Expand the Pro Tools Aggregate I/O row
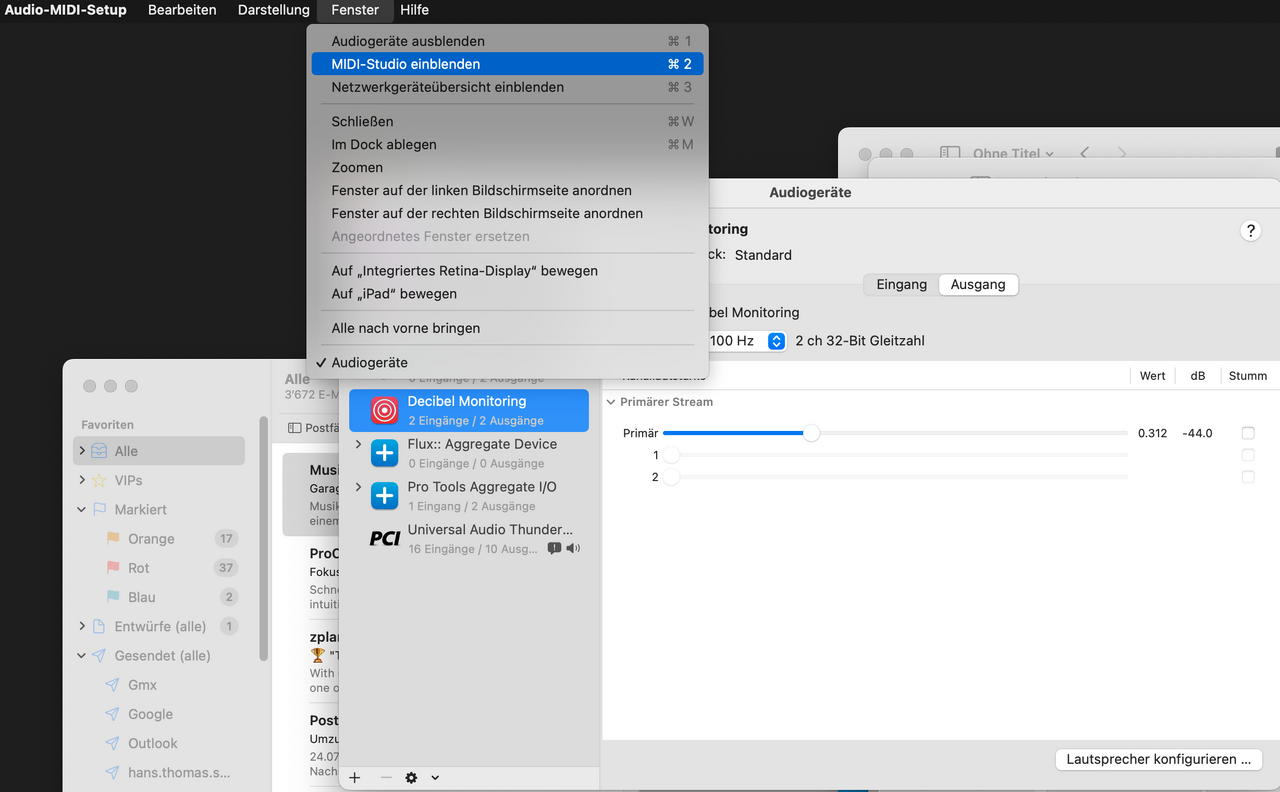 point(359,487)
